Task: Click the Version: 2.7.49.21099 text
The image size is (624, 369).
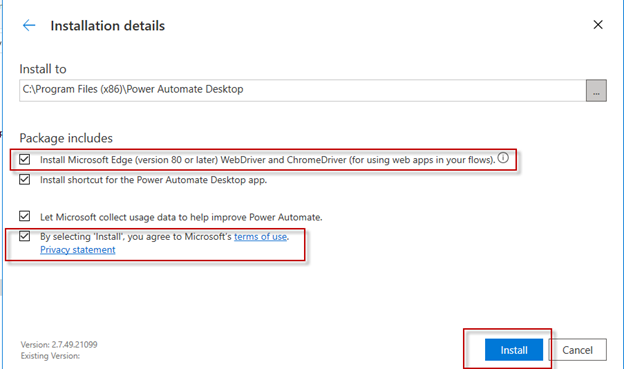Action: coord(59,344)
